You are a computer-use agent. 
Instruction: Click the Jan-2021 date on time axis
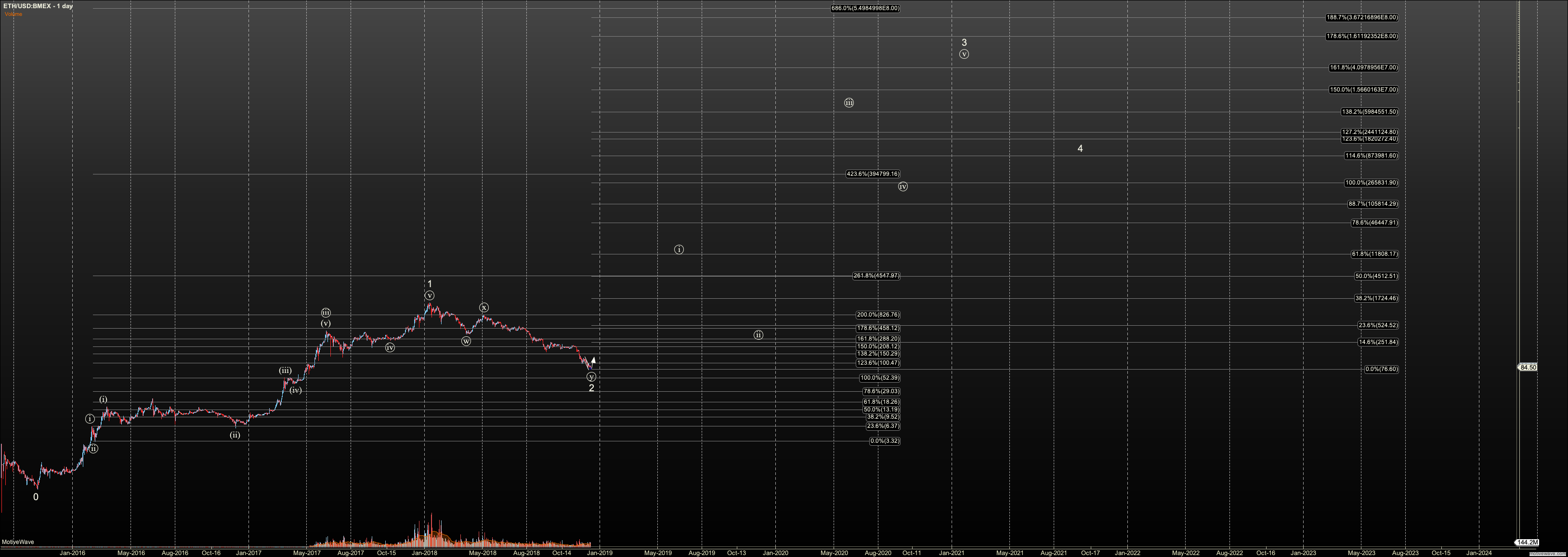click(952, 553)
